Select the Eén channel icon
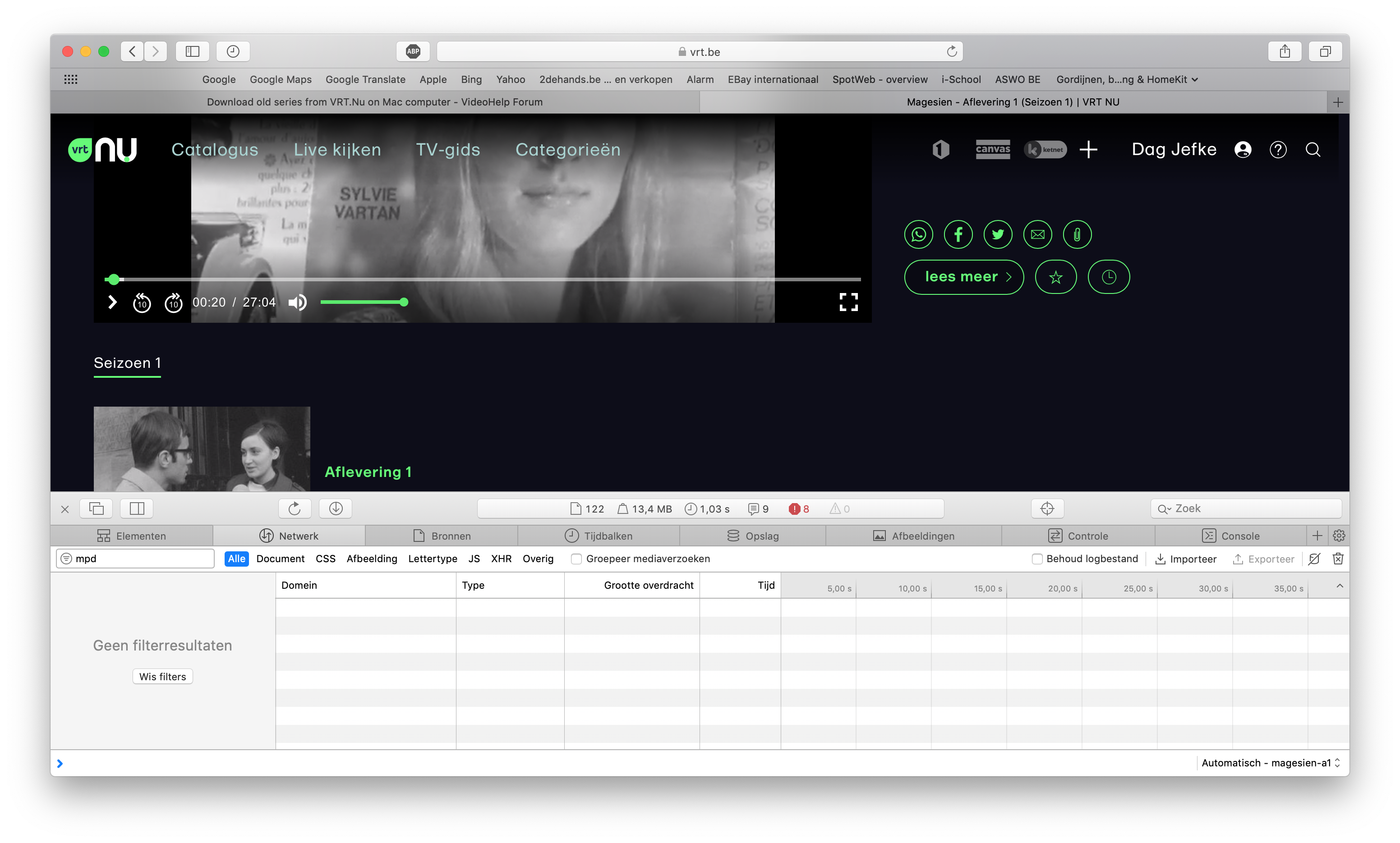 [940, 149]
